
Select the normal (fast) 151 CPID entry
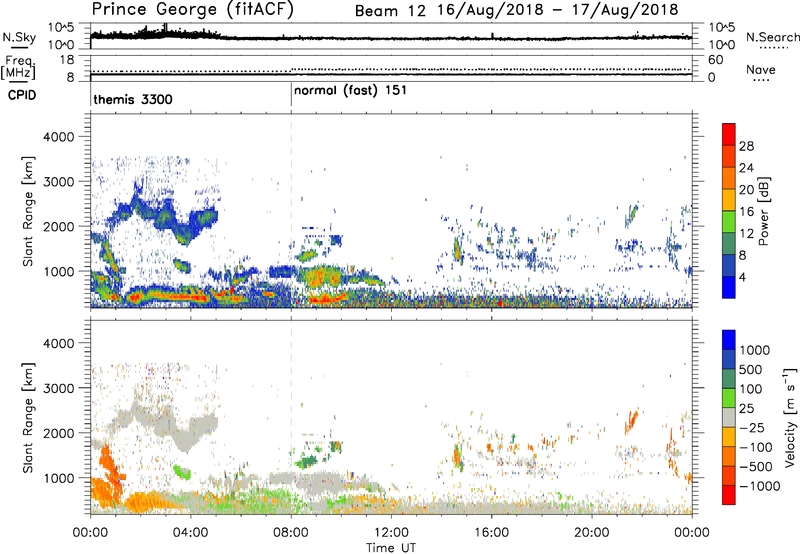(x=351, y=90)
